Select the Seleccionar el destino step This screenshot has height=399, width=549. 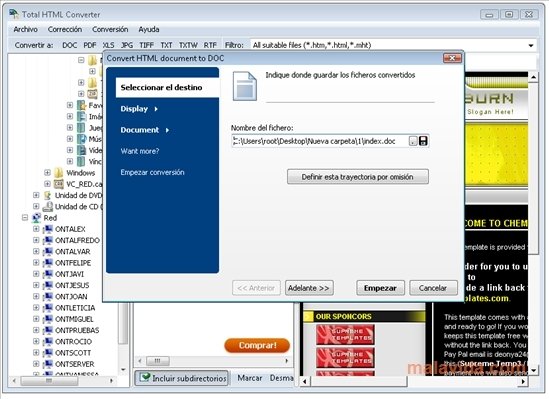(x=167, y=88)
